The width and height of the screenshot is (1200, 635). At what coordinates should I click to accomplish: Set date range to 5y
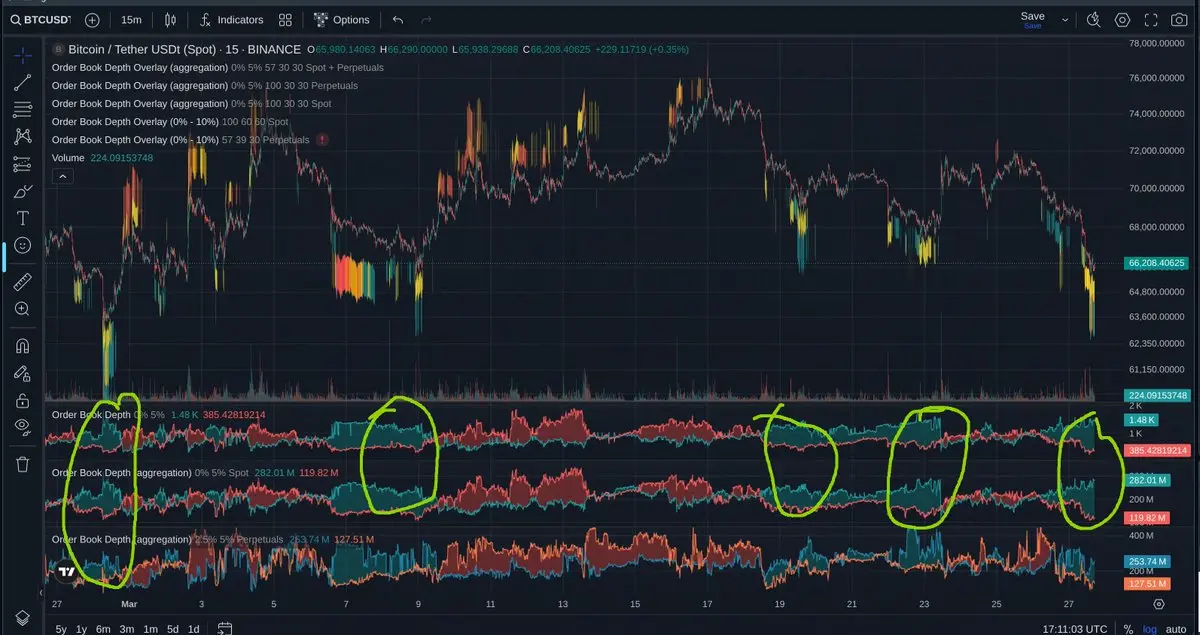61,629
